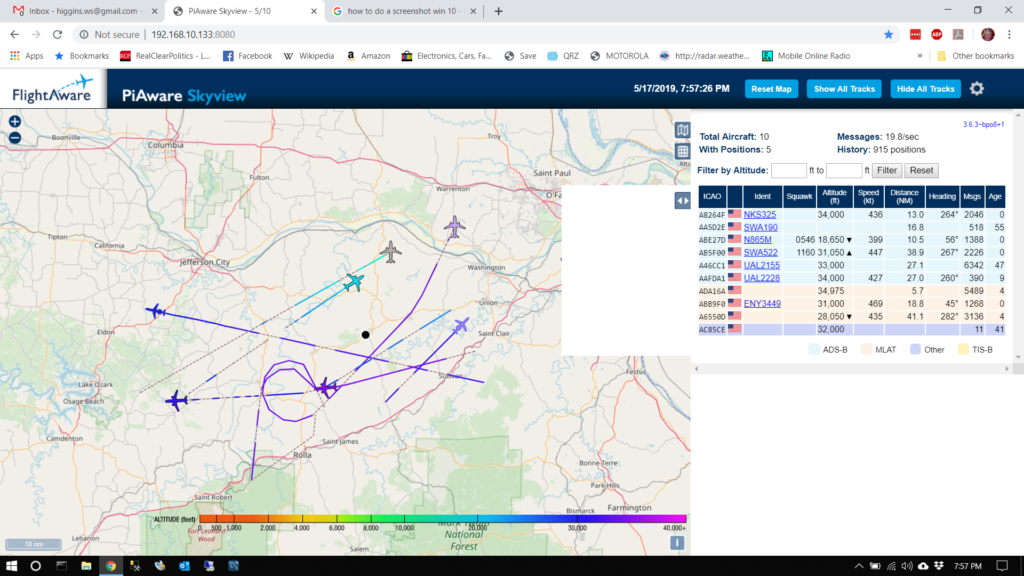Click the ADS-B legend color swatch
The image size is (1024, 576).
point(814,350)
